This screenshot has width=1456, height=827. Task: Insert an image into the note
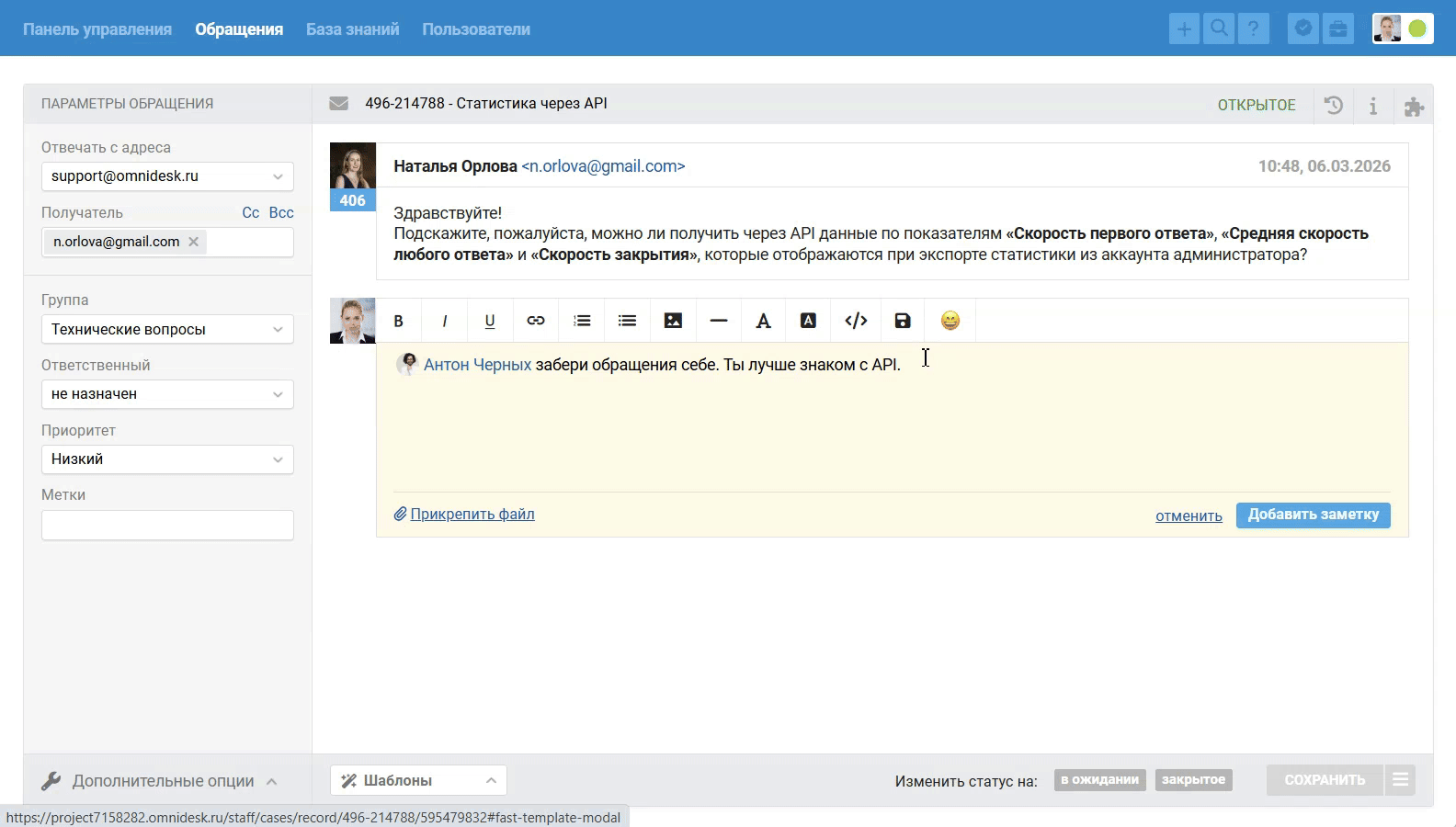[x=673, y=321]
